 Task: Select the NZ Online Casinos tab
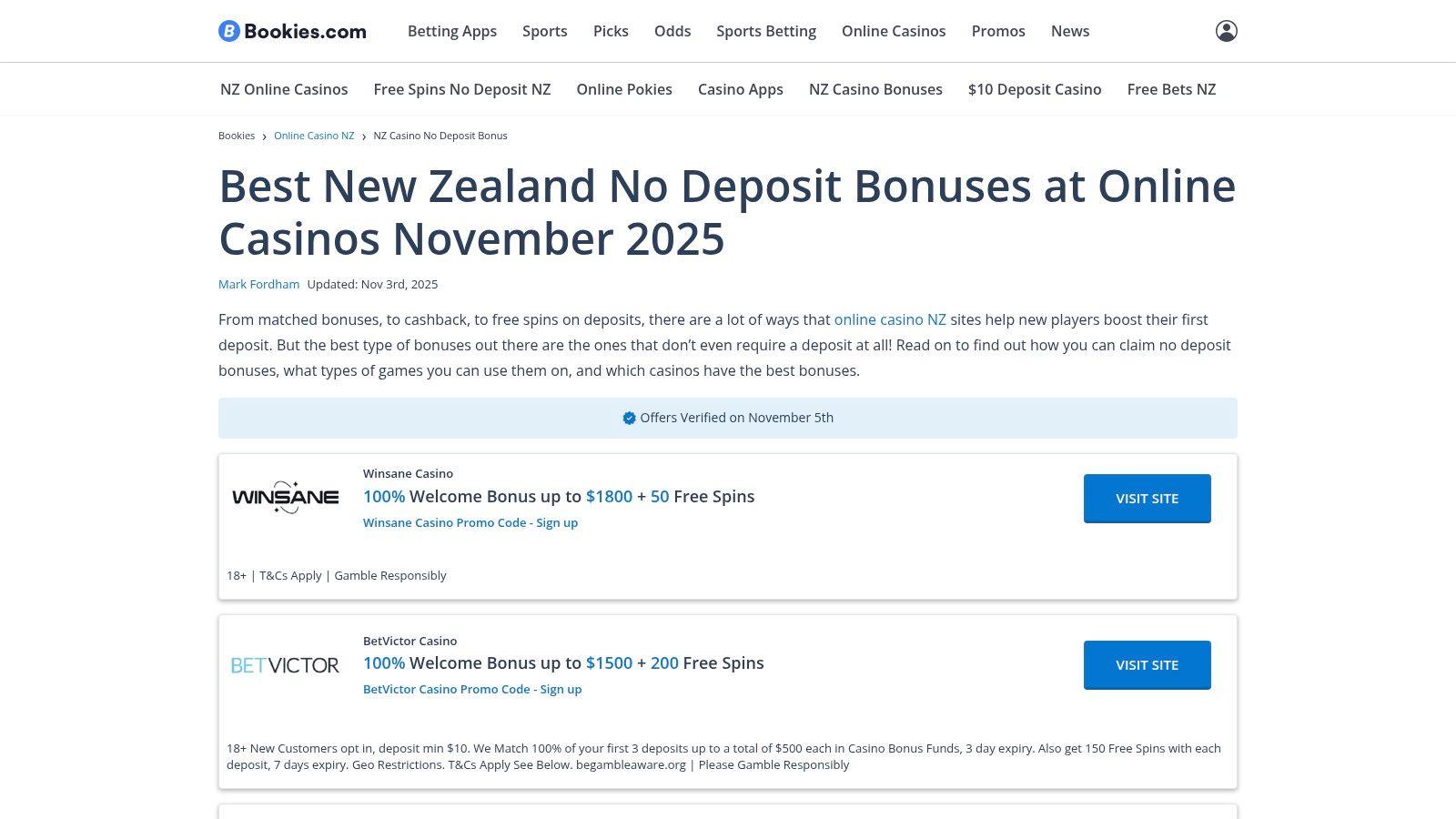point(283,88)
